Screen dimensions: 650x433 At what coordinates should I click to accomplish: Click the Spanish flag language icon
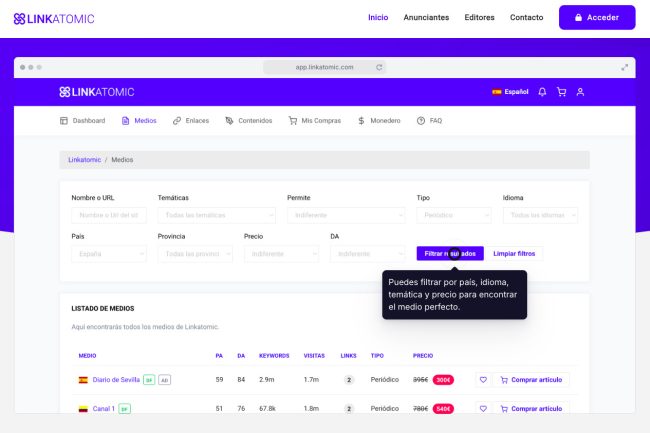[497, 92]
